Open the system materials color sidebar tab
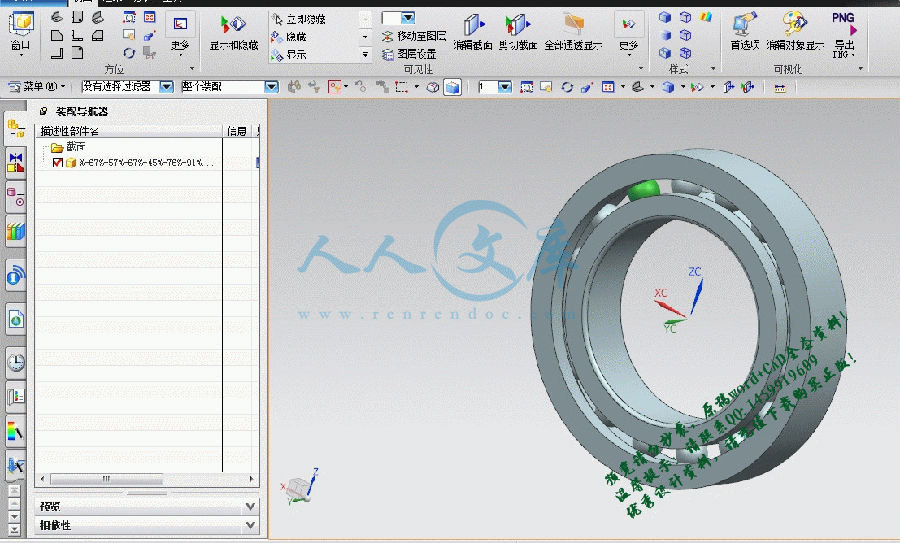 click(15, 432)
